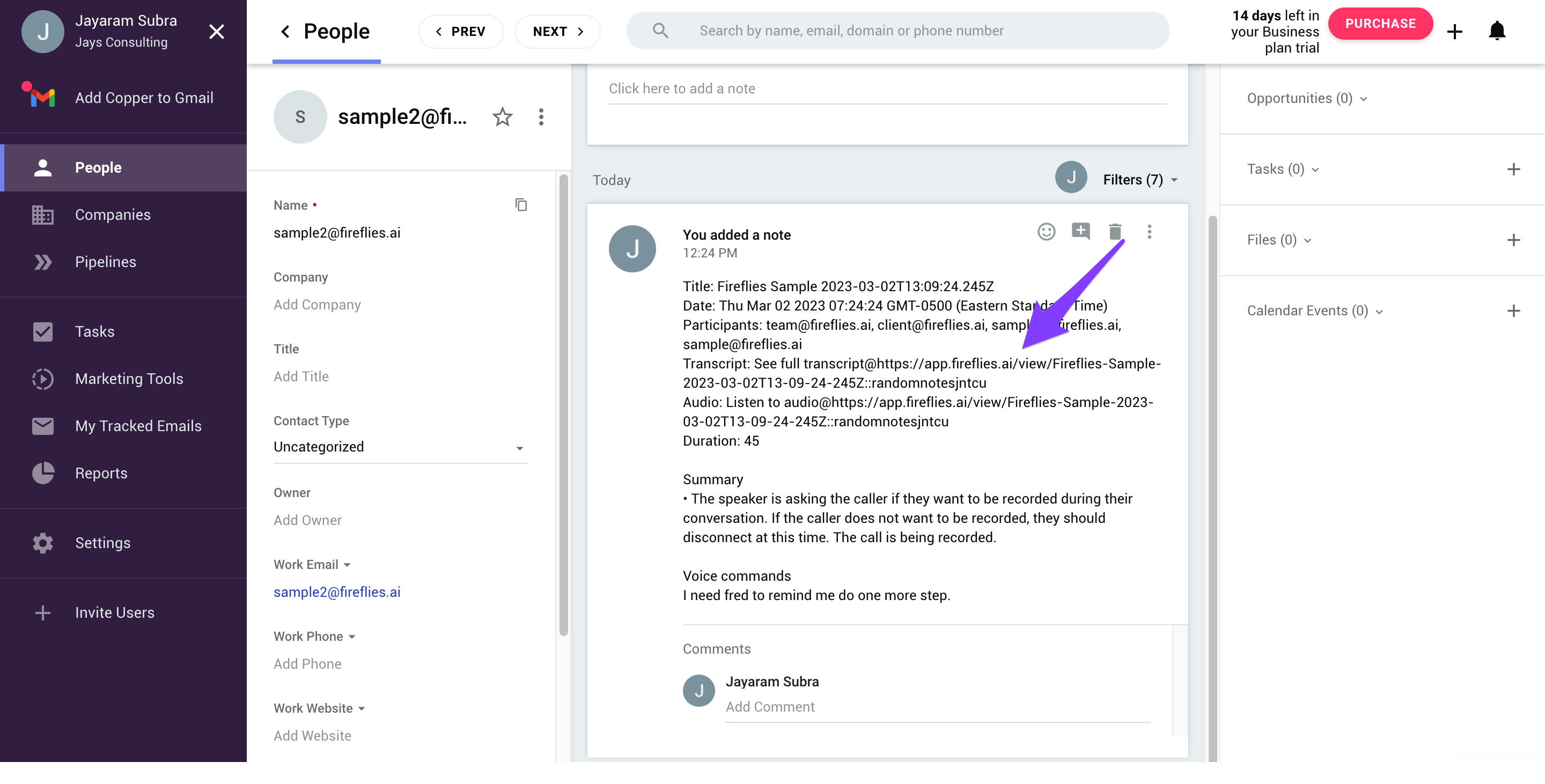1545x784 pixels.
Task: Star the sample2 contact as favorite
Action: tap(502, 117)
